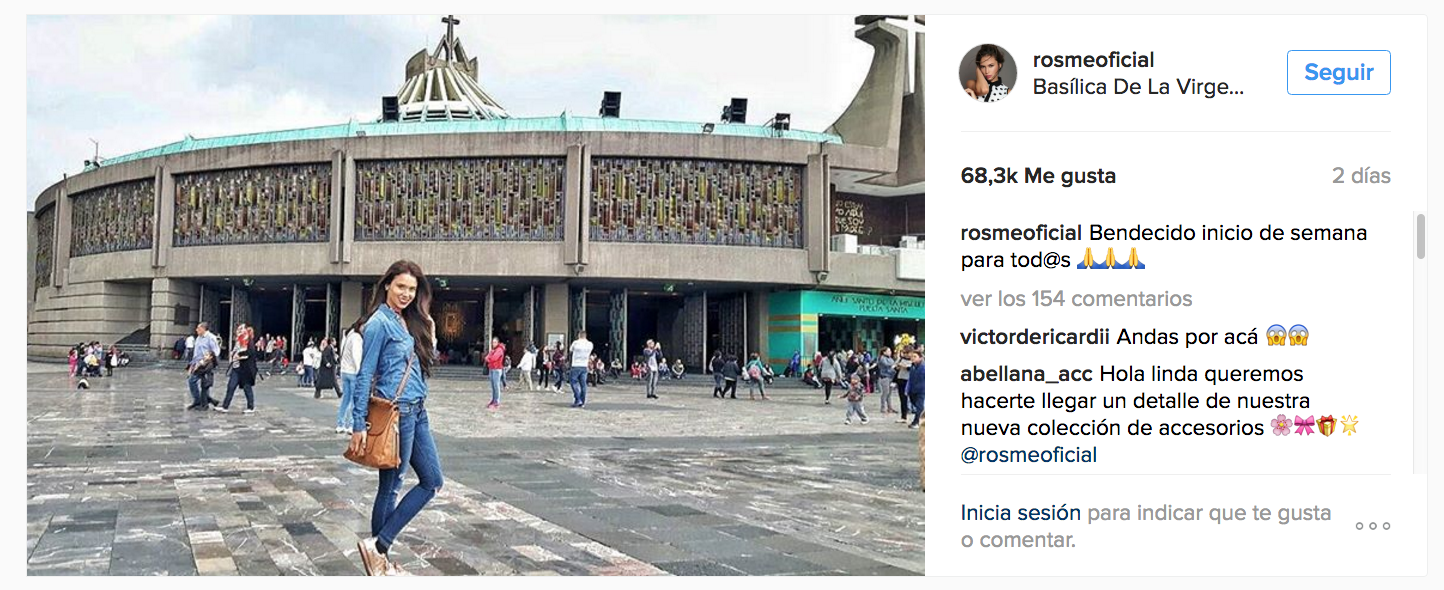This screenshot has height=590, width=1444.
Task: Click the 2 días timestamp
Action: (x=1361, y=176)
